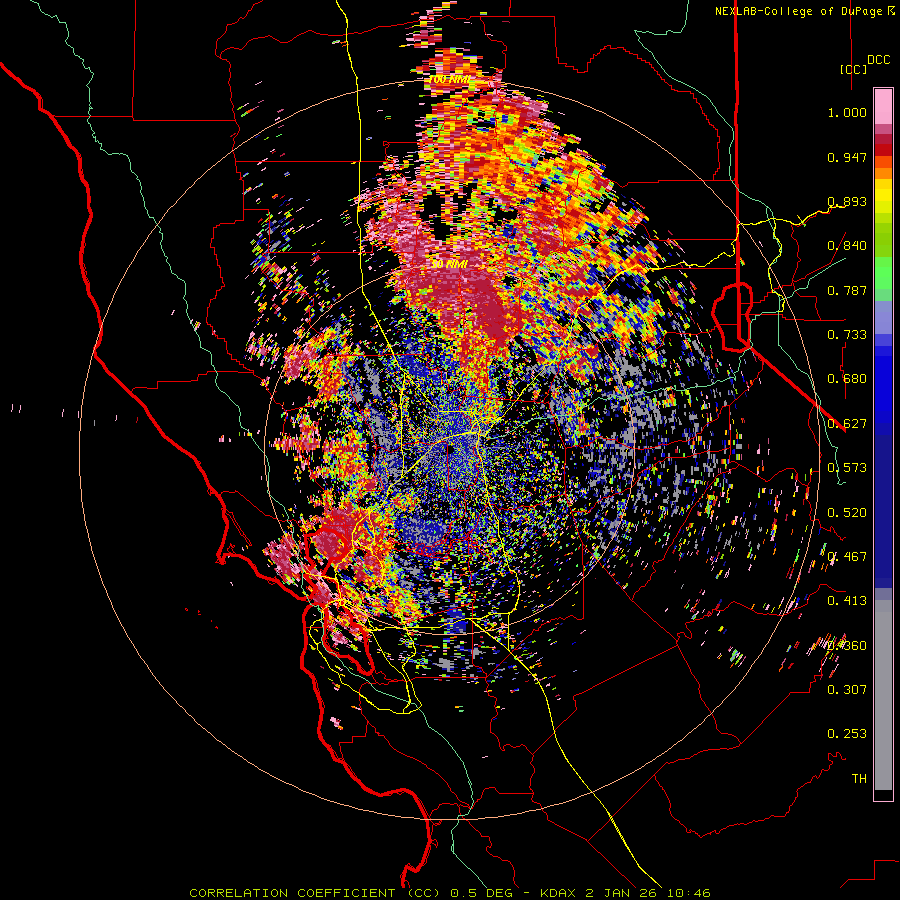Select the 0.413 scale value
Viewport: 900px width, 900px height.
[847, 601]
